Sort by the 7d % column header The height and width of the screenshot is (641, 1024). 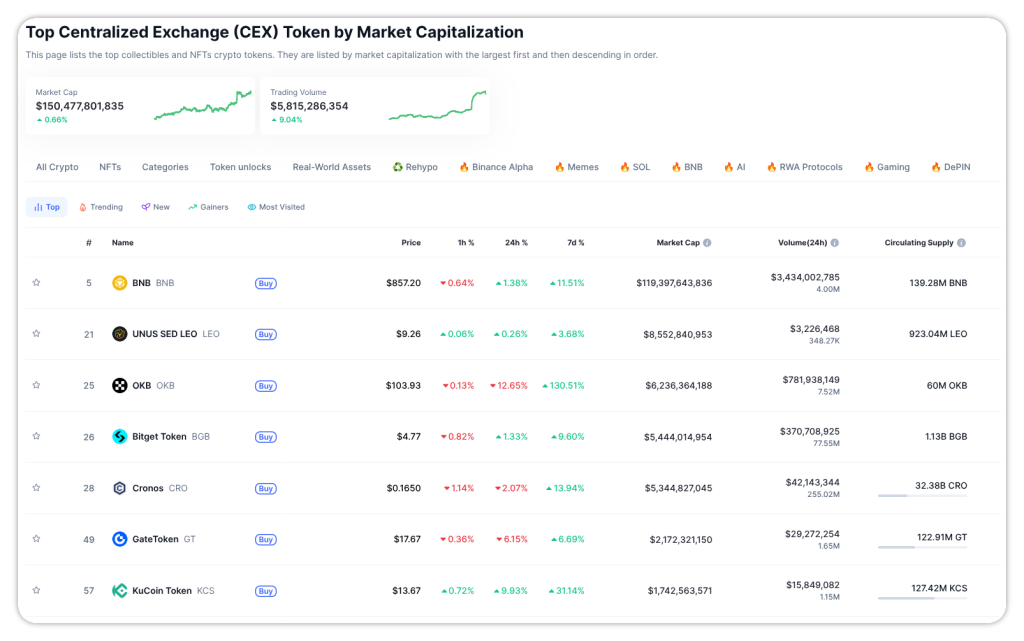coord(574,243)
